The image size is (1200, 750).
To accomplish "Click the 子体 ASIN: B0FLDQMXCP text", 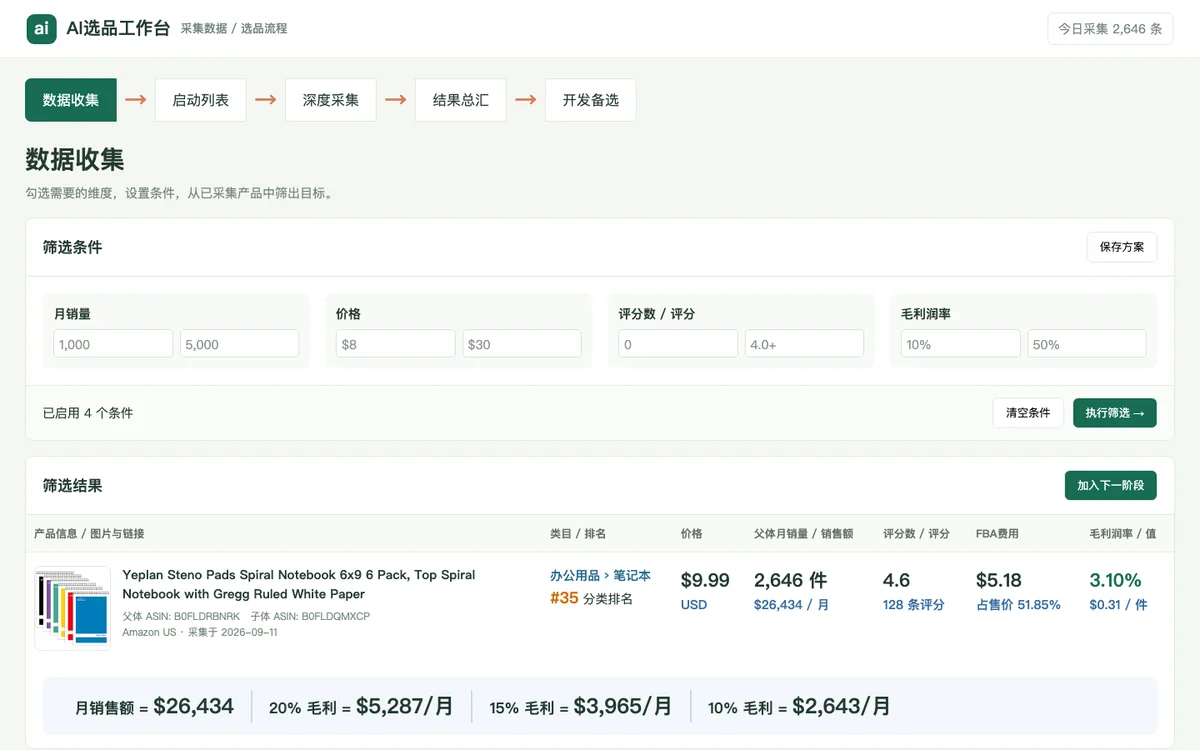I will pos(310,617).
